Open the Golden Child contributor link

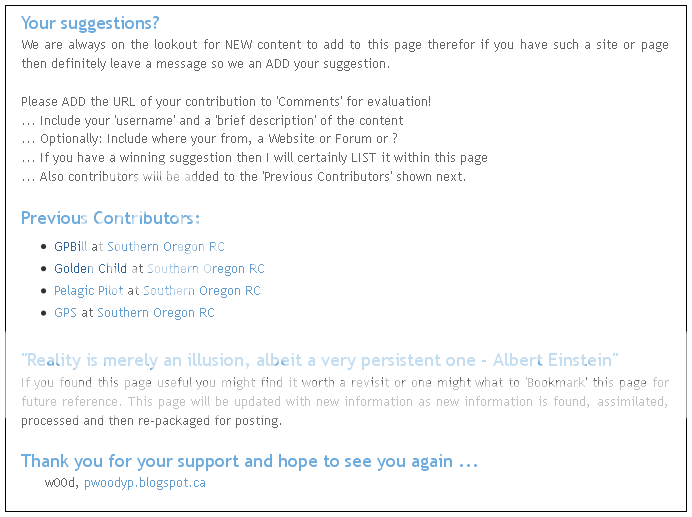[90, 269]
